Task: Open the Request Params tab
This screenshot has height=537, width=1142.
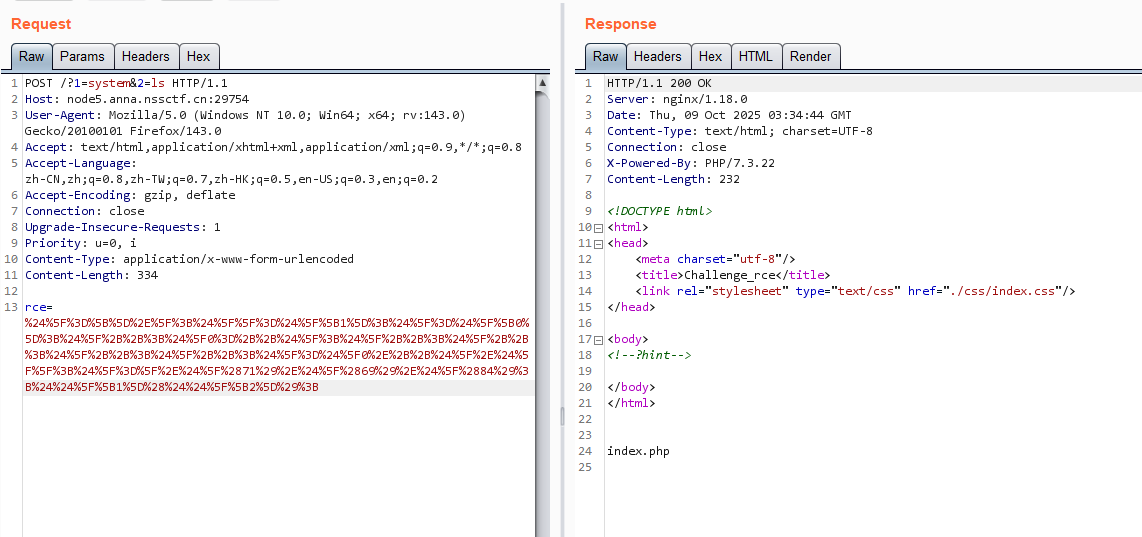Action: tap(82, 56)
